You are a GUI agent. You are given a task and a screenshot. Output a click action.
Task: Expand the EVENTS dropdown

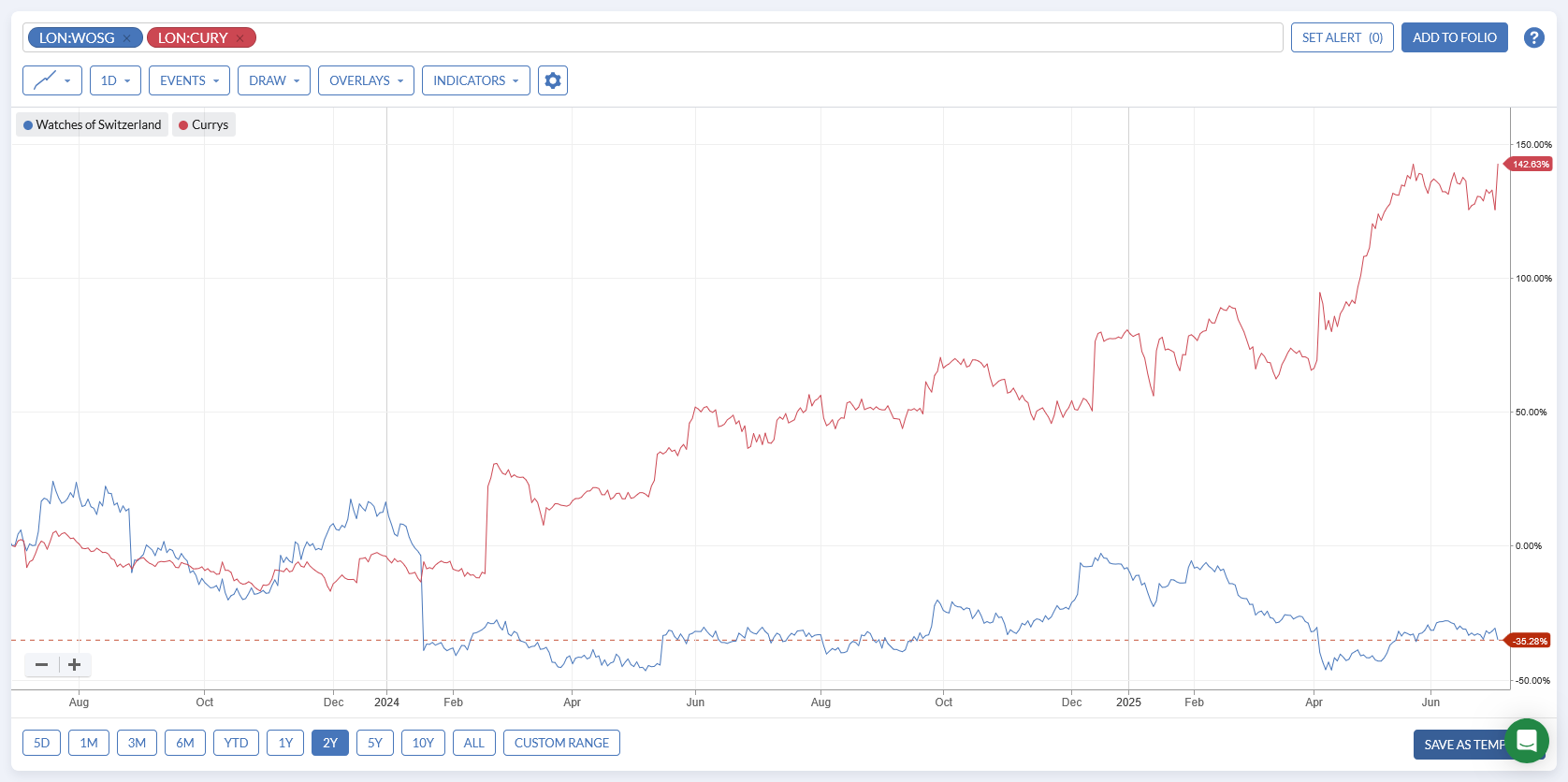[x=189, y=80]
